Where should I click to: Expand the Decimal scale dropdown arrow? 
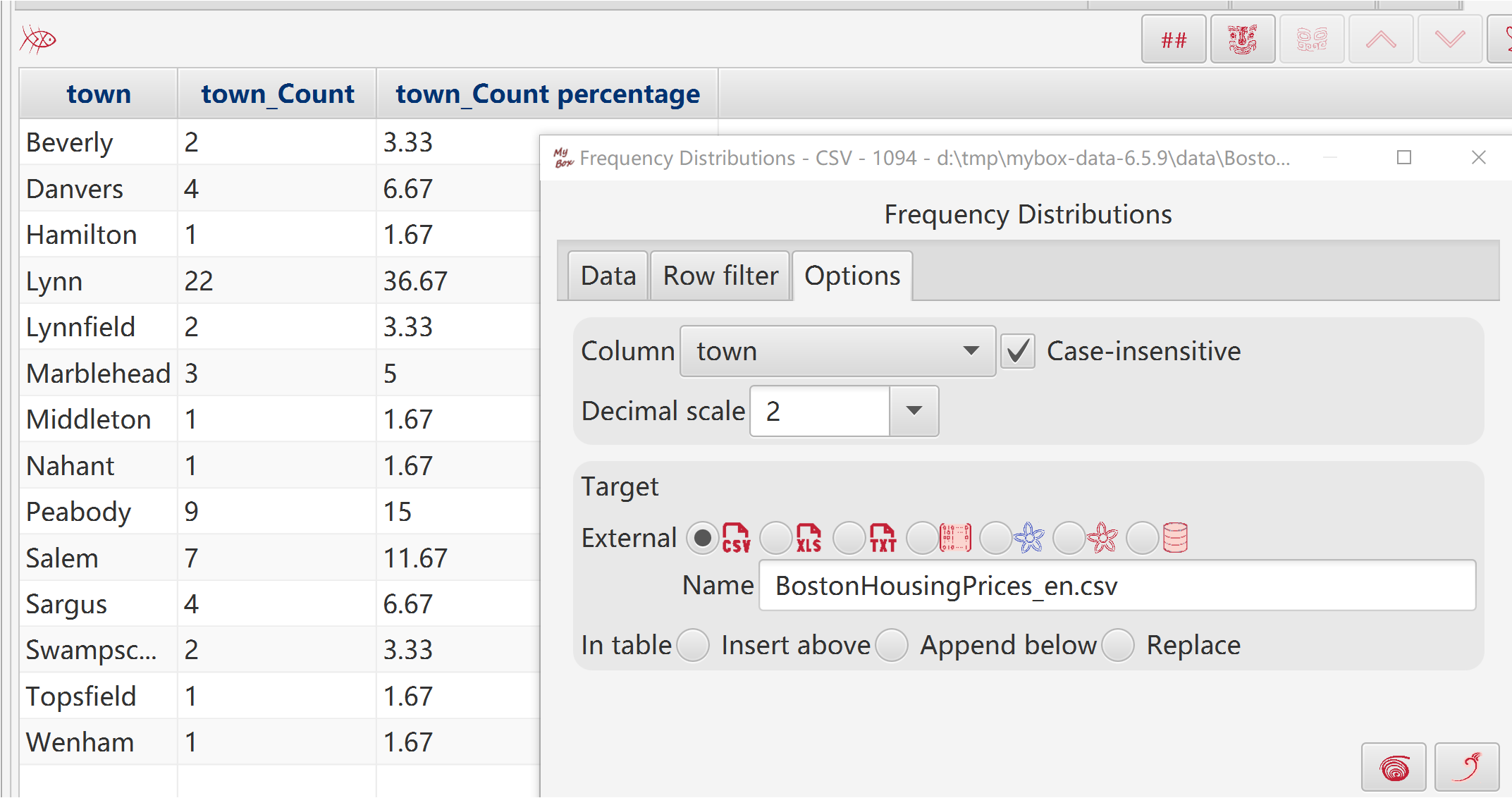click(x=914, y=411)
